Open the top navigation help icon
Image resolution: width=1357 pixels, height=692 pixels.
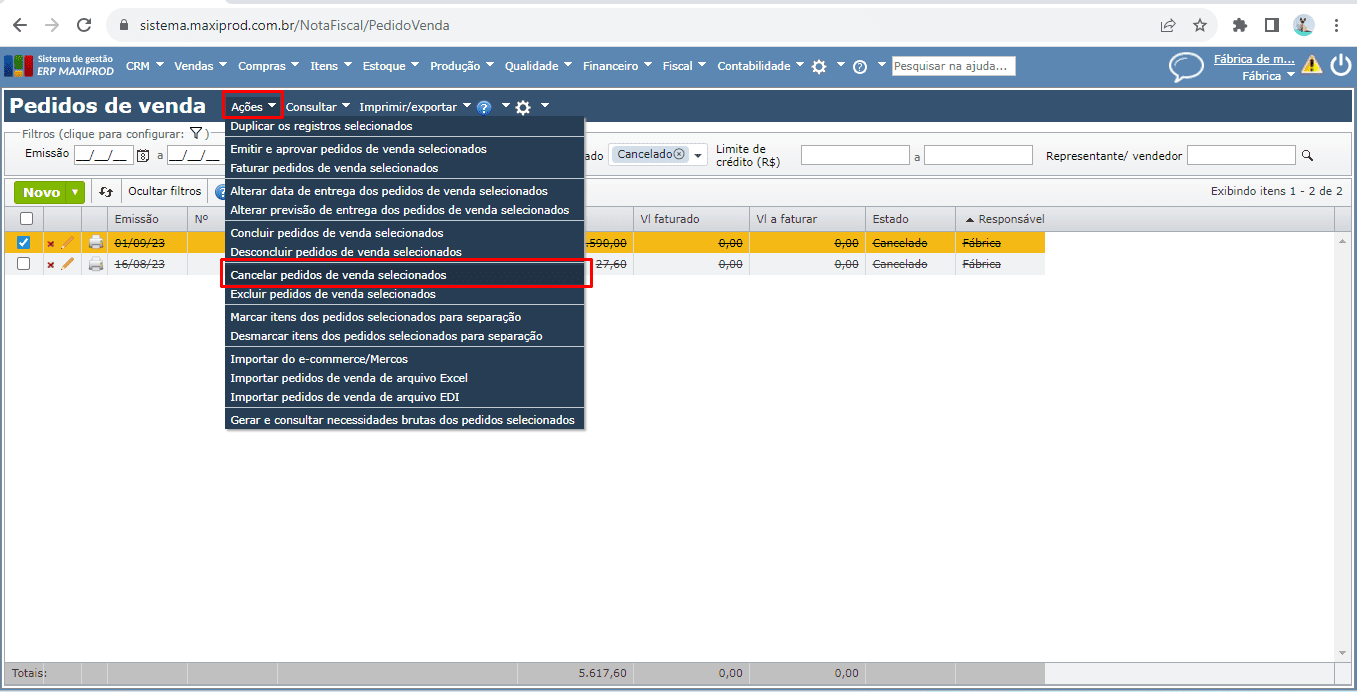[x=859, y=67]
